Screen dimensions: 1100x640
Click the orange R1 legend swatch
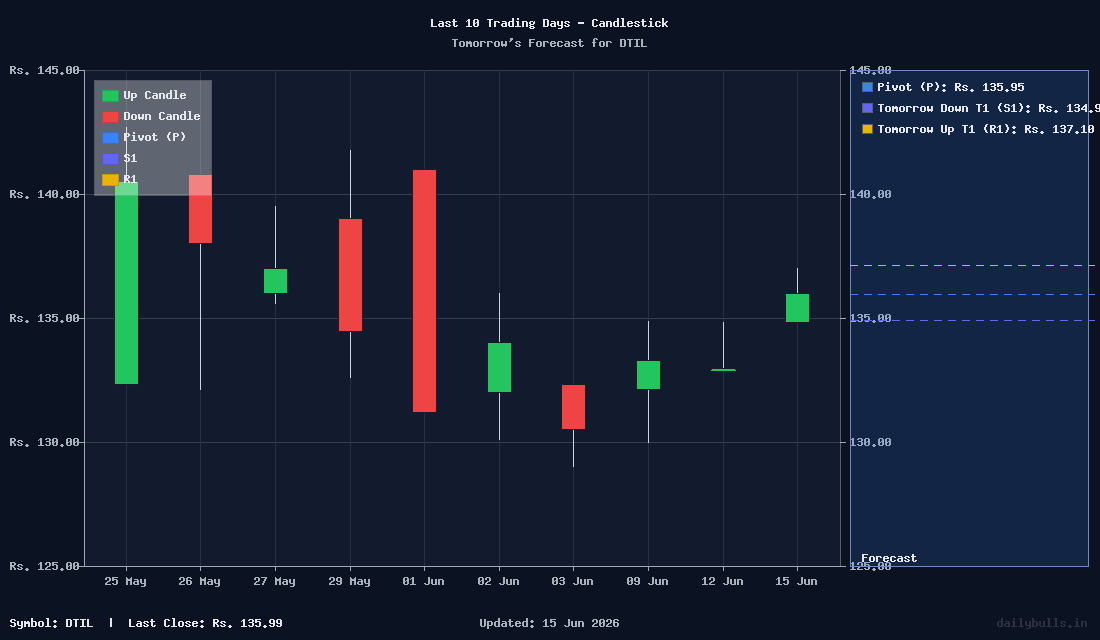coord(110,180)
